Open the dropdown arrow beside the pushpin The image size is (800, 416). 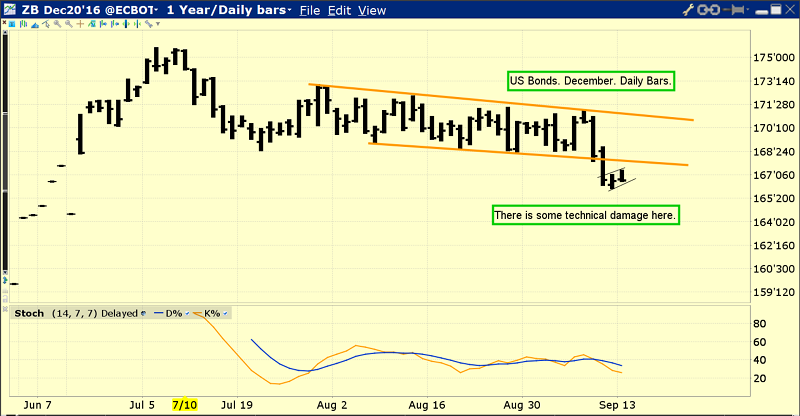748,9
